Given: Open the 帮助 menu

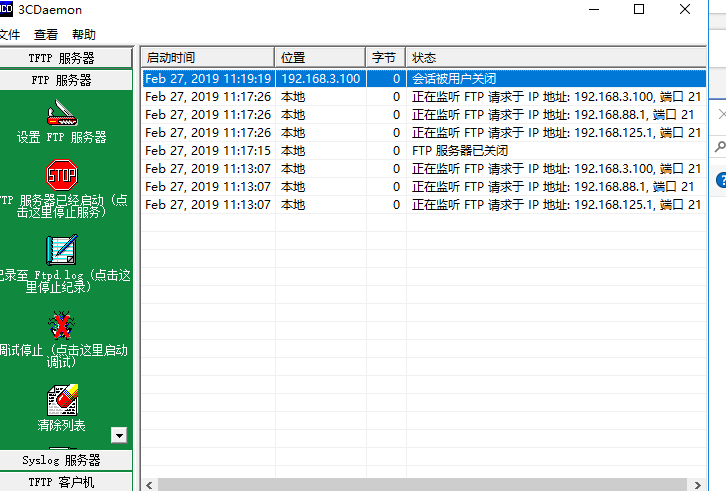Looking at the screenshot, I should tap(84, 35).
